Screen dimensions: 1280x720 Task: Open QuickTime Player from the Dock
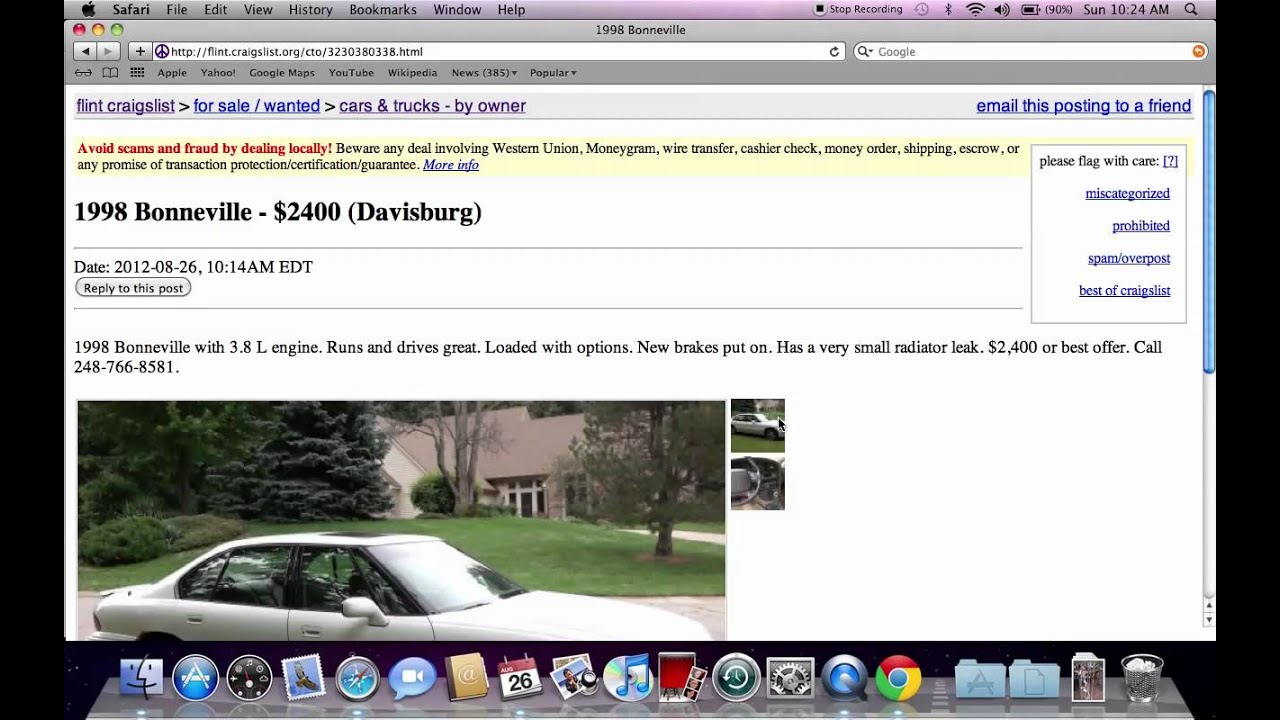point(843,679)
